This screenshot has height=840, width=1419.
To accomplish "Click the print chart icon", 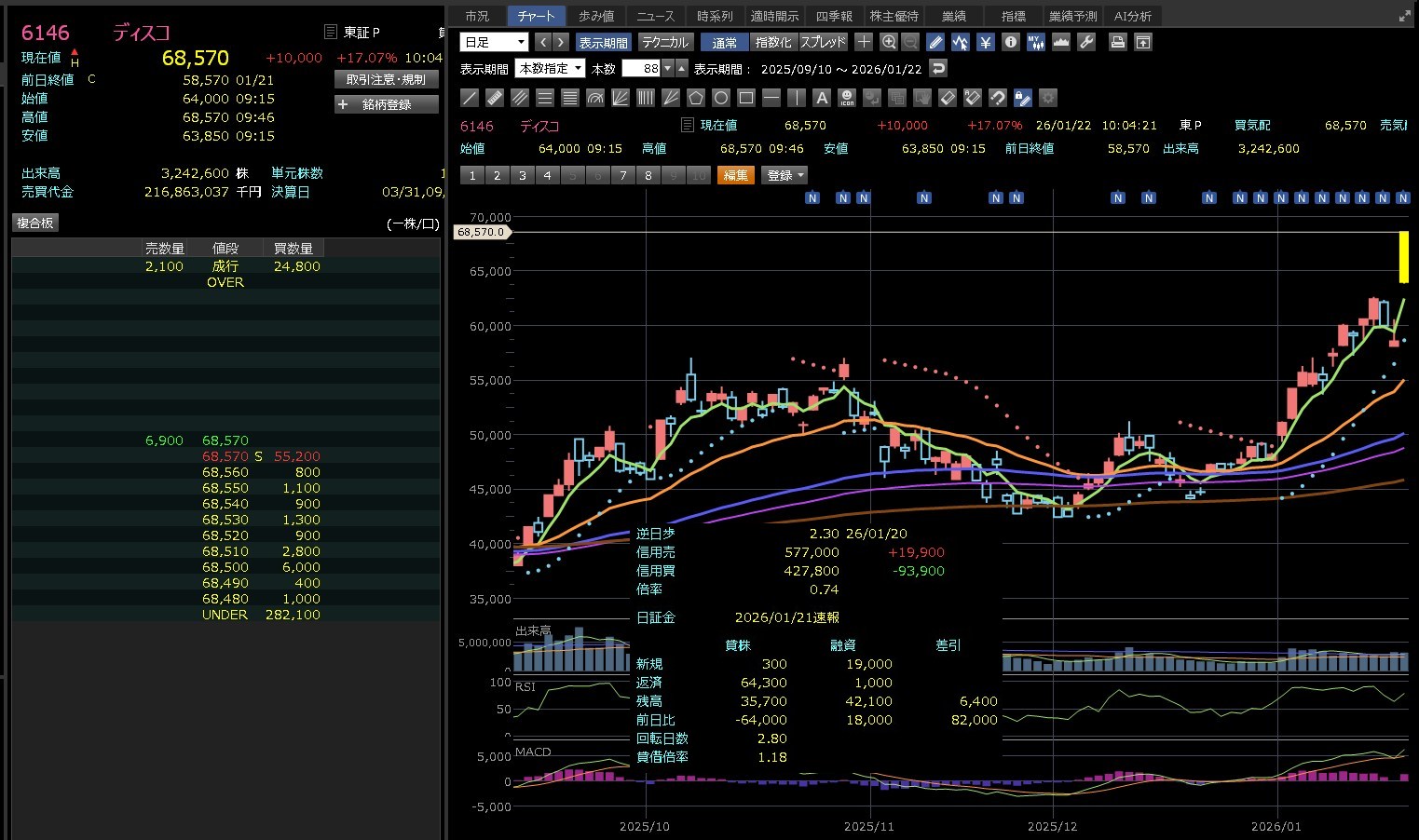I will coord(1117,42).
